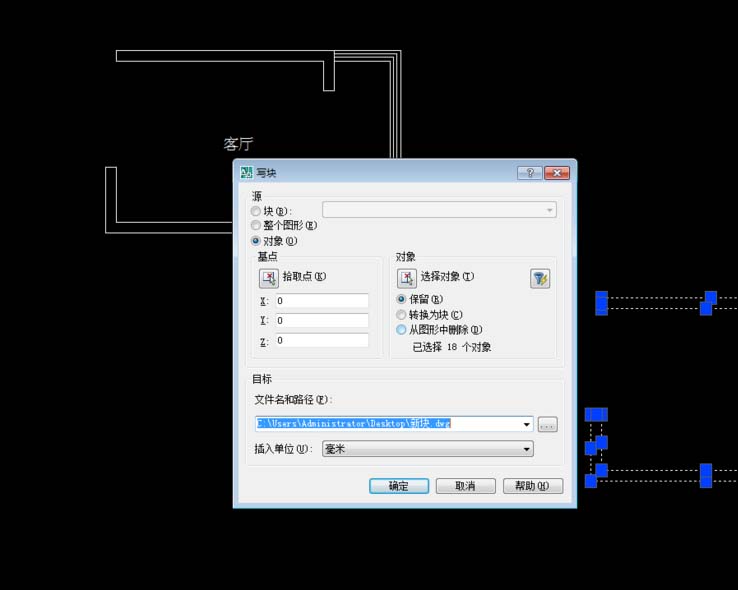Choose 转换为块 convert to block option
The height and width of the screenshot is (590, 738).
(401, 314)
